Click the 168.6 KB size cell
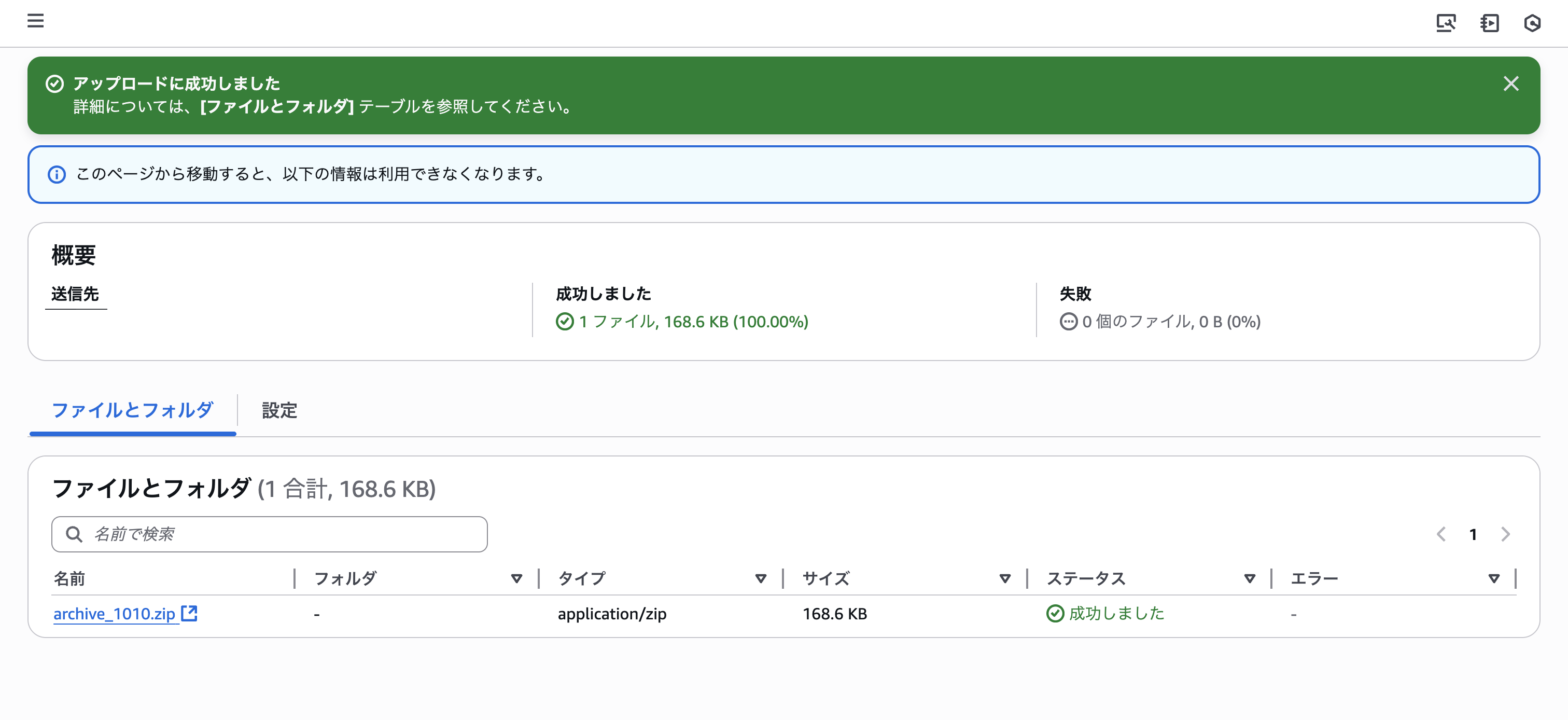This screenshot has width=1568, height=720. coord(834,614)
